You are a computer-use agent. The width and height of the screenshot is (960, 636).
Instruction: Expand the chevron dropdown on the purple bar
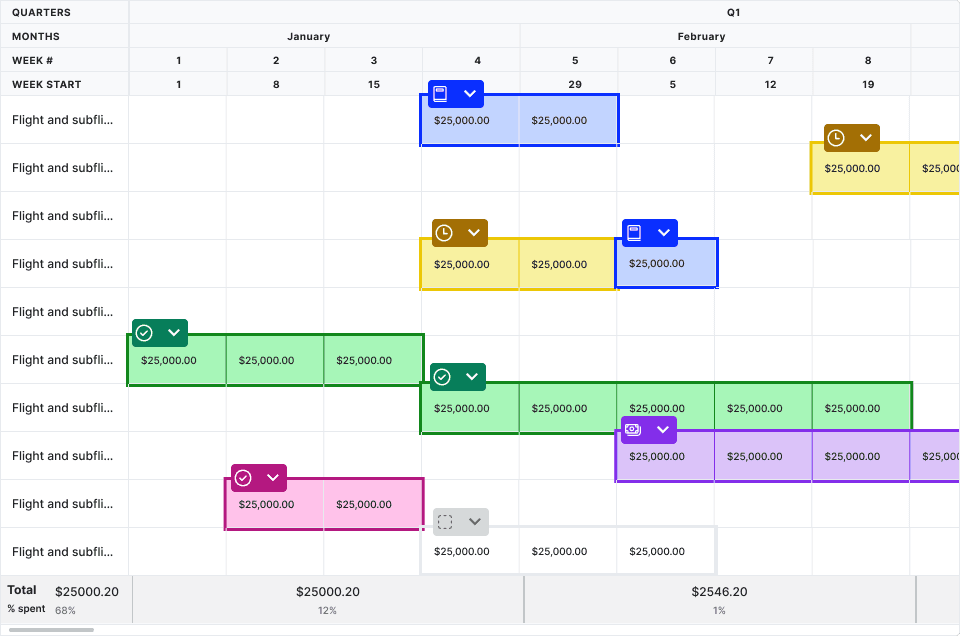[662, 430]
